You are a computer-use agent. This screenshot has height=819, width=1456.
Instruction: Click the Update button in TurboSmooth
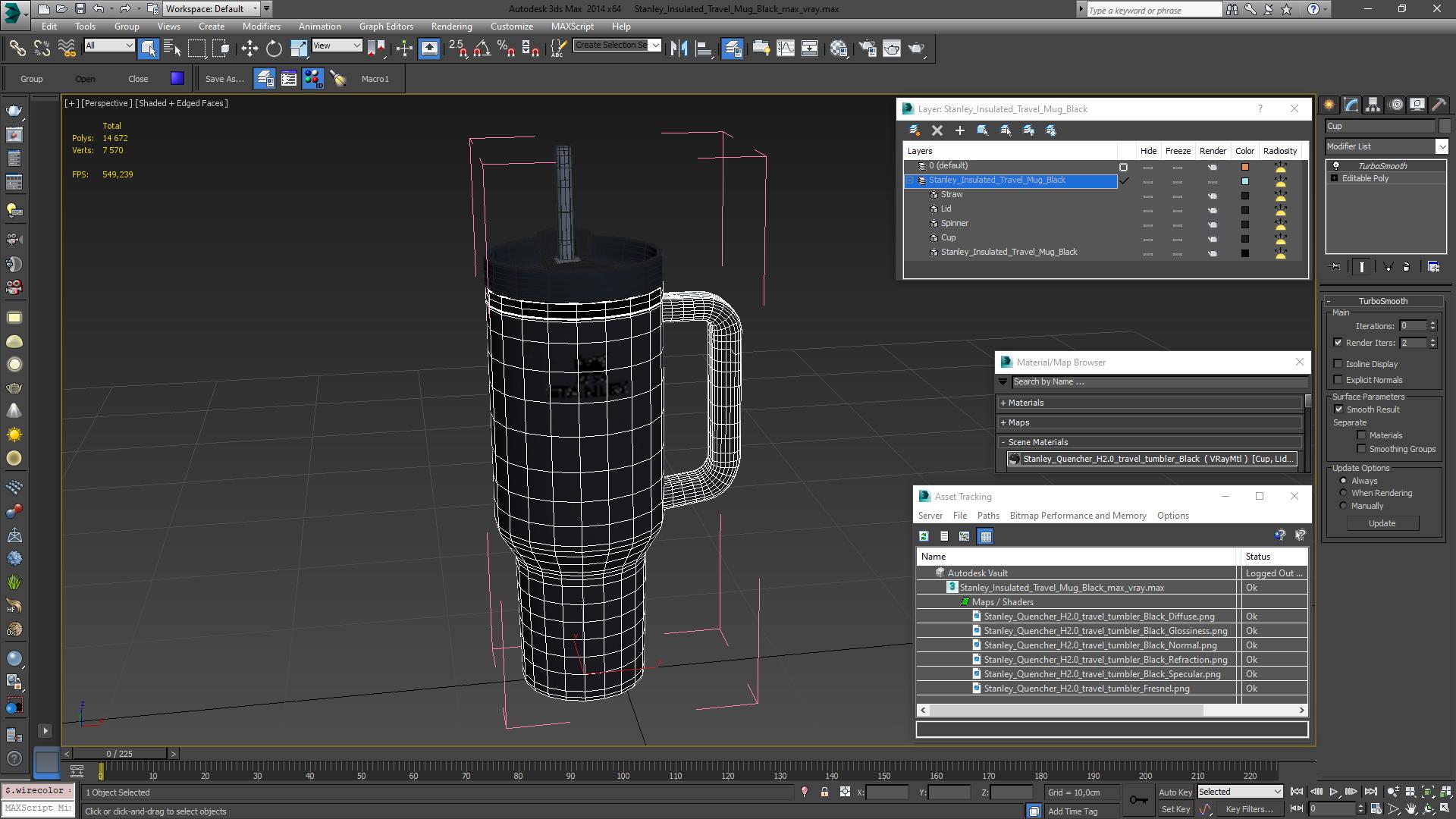[1382, 523]
